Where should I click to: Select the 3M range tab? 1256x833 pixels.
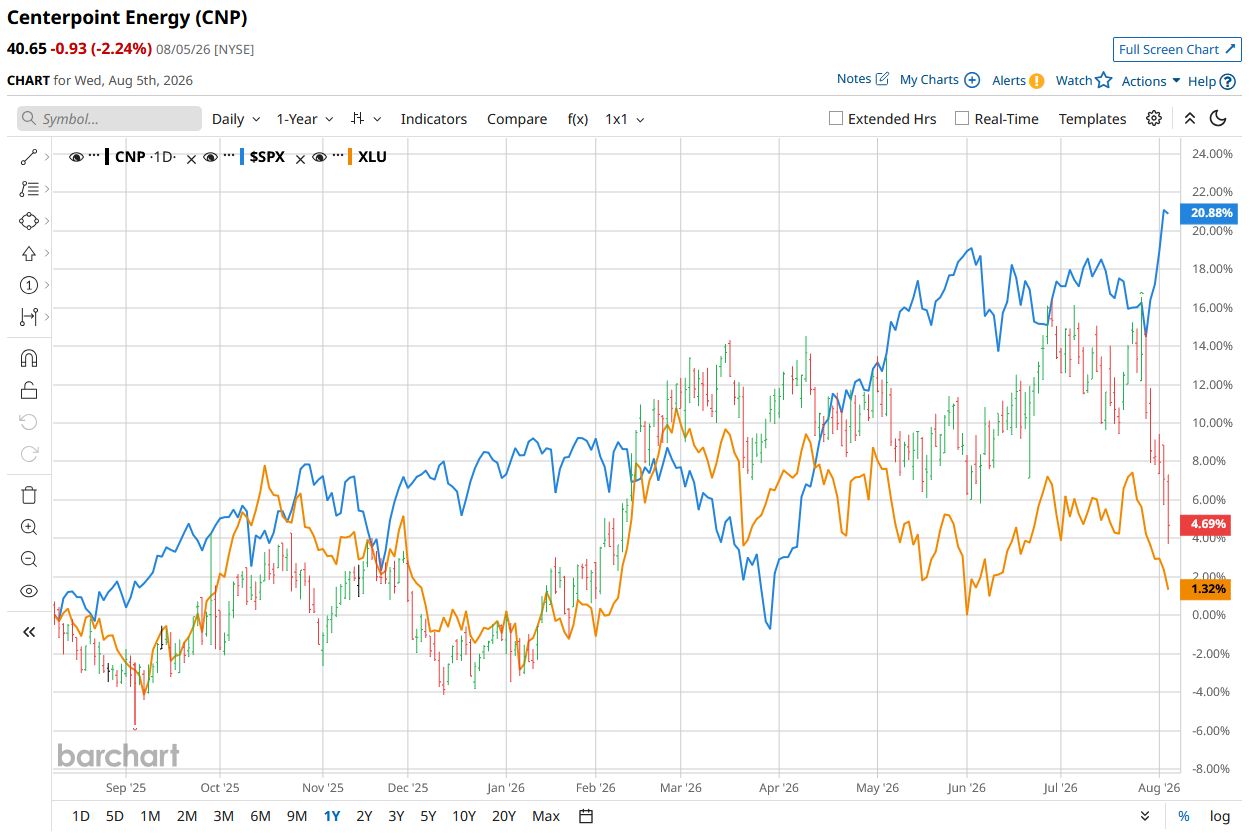point(223,816)
